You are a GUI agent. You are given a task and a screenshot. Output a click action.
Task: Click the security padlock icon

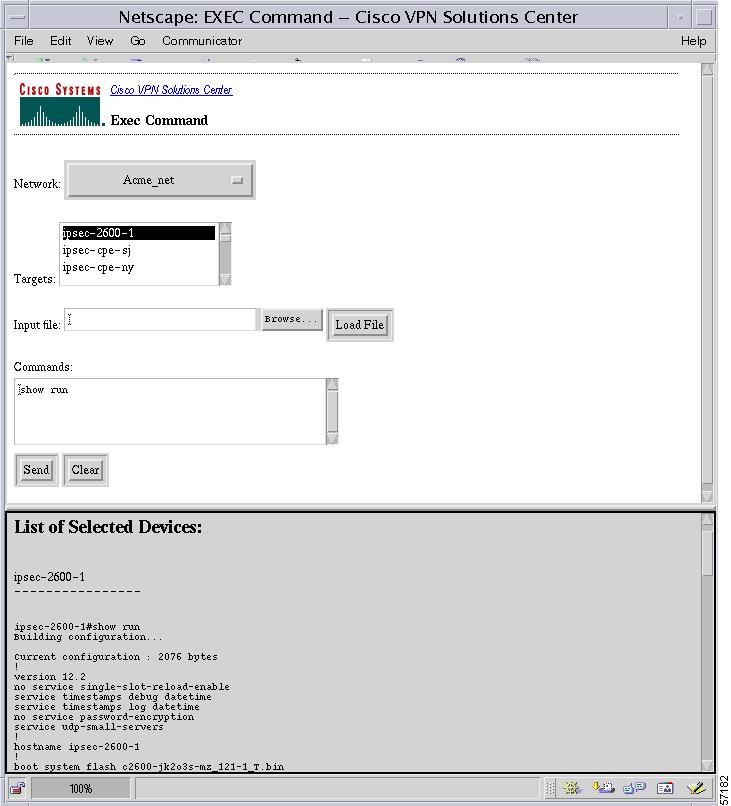pyautogui.click(x=17, y=788)
